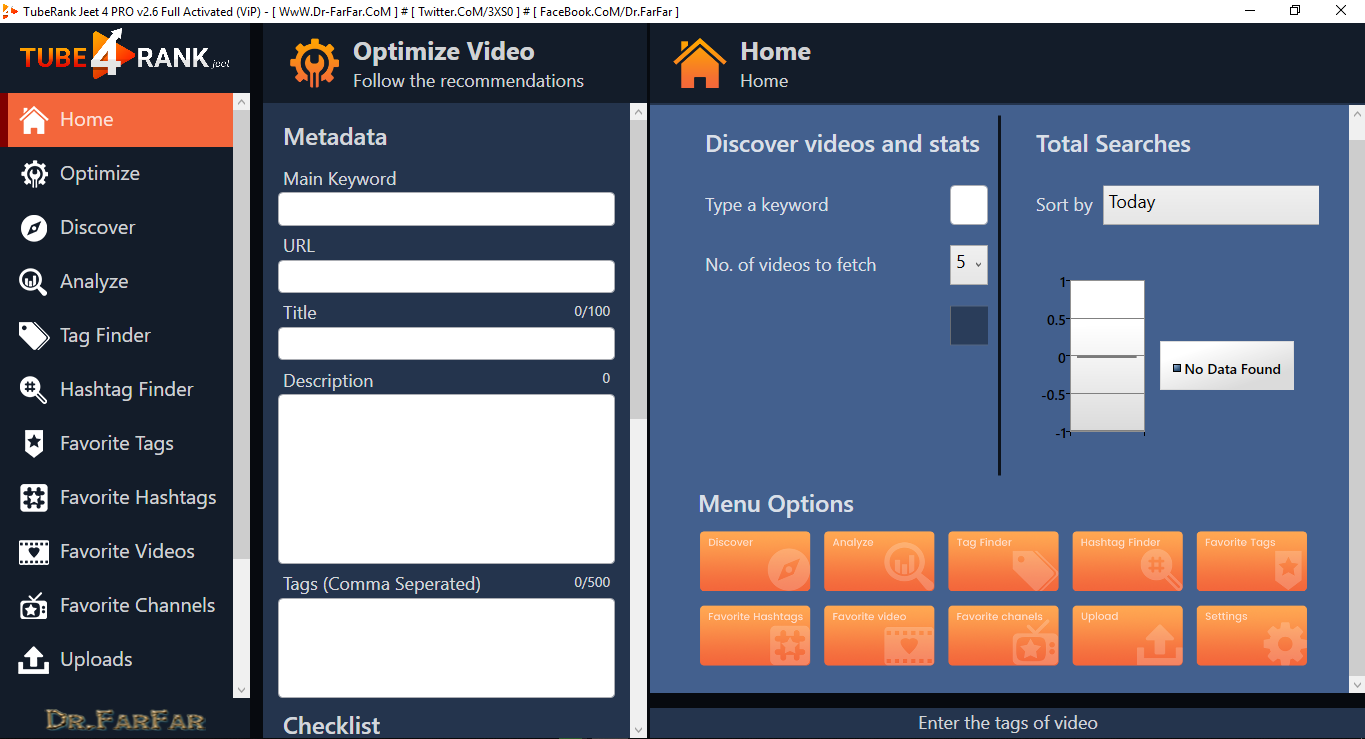Click the Tag Finder tag icon
Viewport: 1365px width, 739px height.
(34, 336)
